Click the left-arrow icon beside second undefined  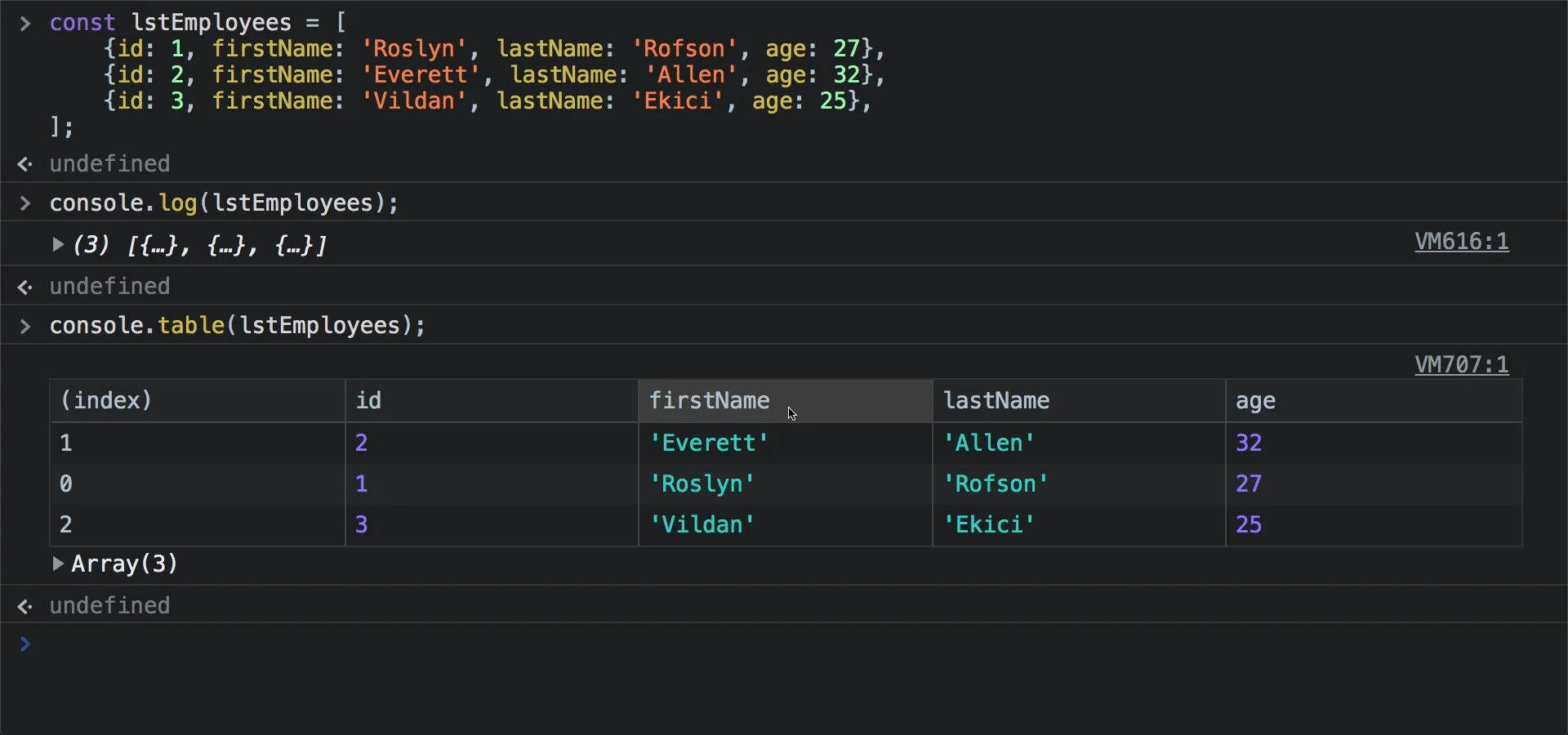coord(24,287)
